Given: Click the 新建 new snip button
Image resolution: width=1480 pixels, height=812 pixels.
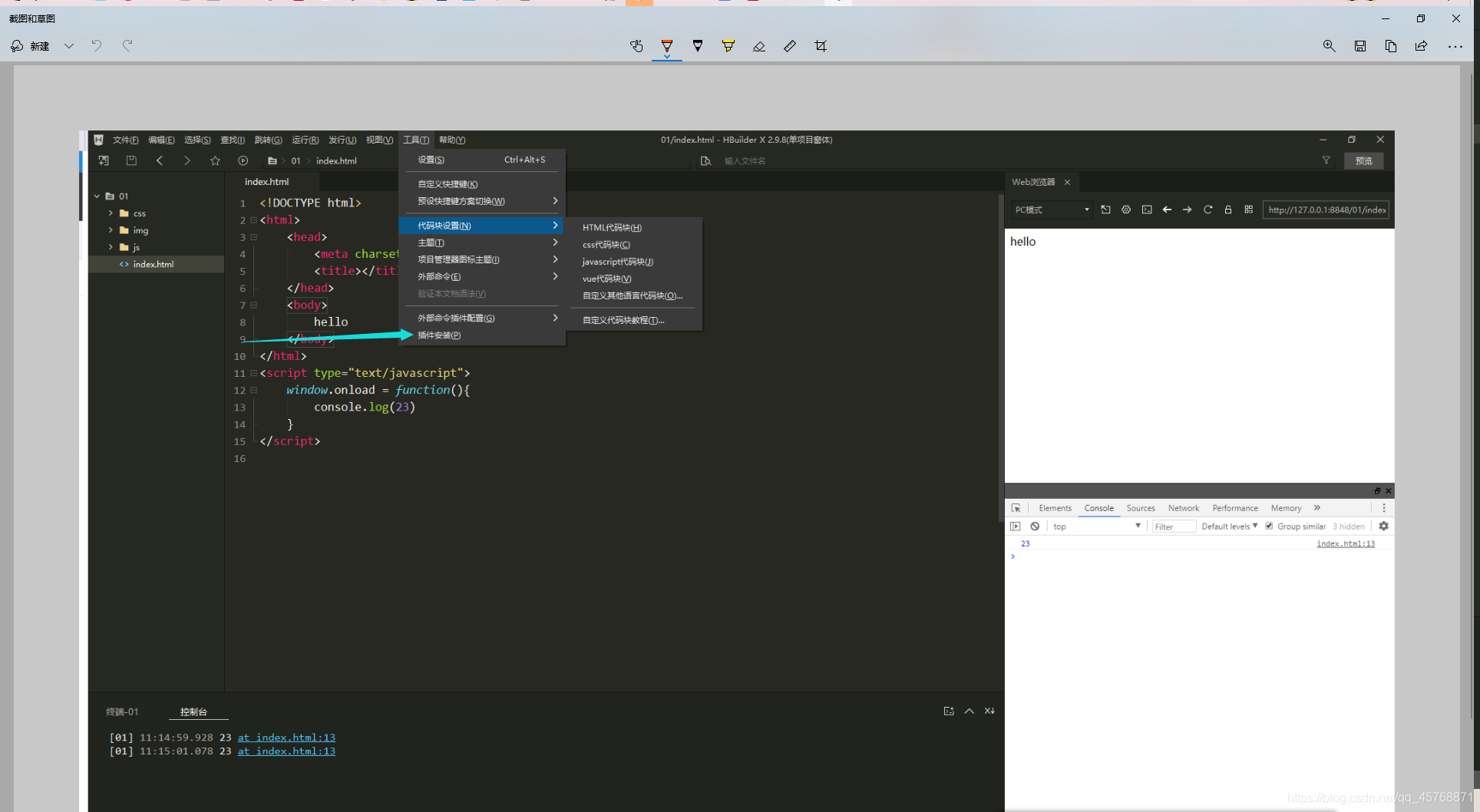Looking at the screenshot, I should 31,46.
